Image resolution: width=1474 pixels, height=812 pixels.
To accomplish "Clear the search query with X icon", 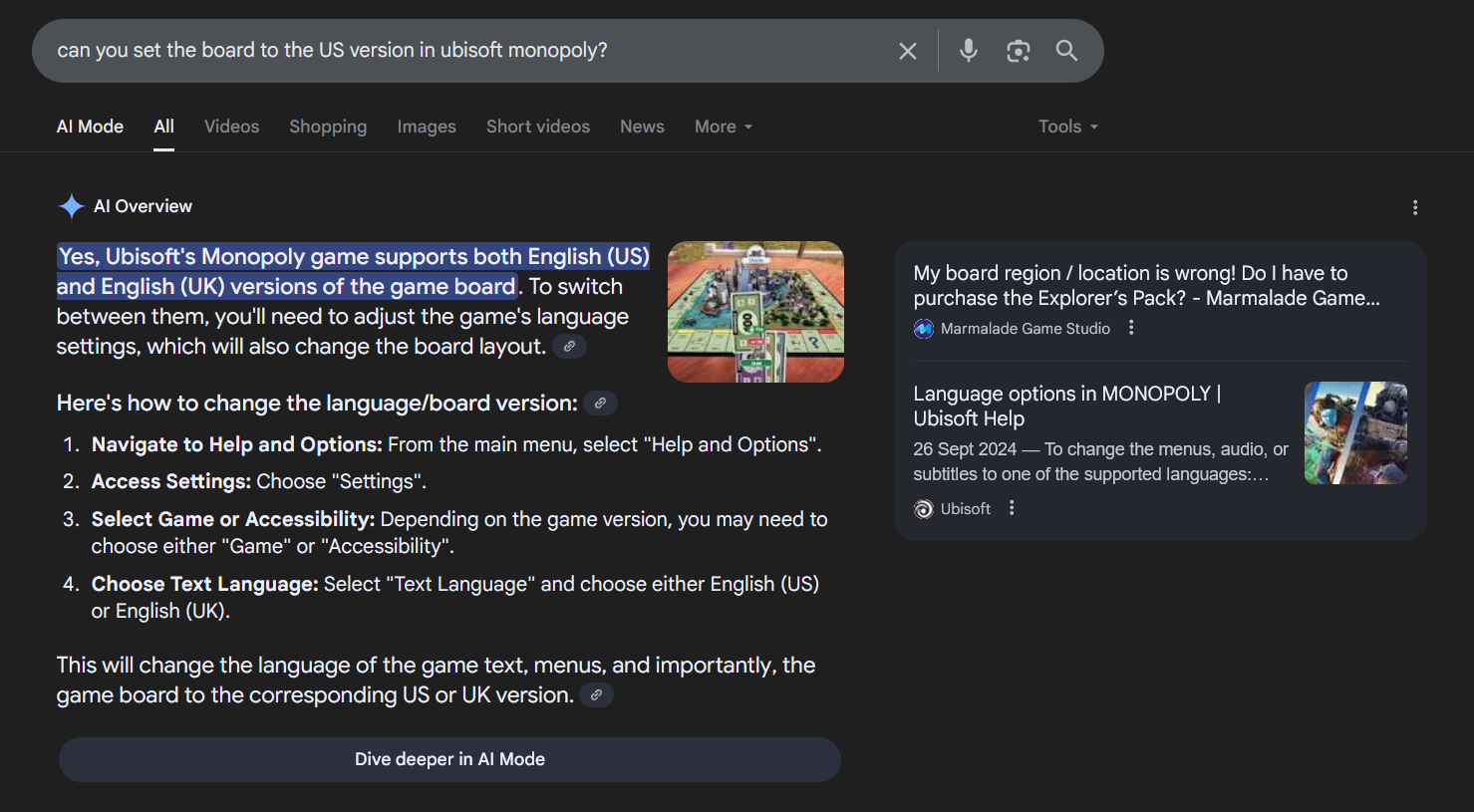I will click(x=907, y=51).
